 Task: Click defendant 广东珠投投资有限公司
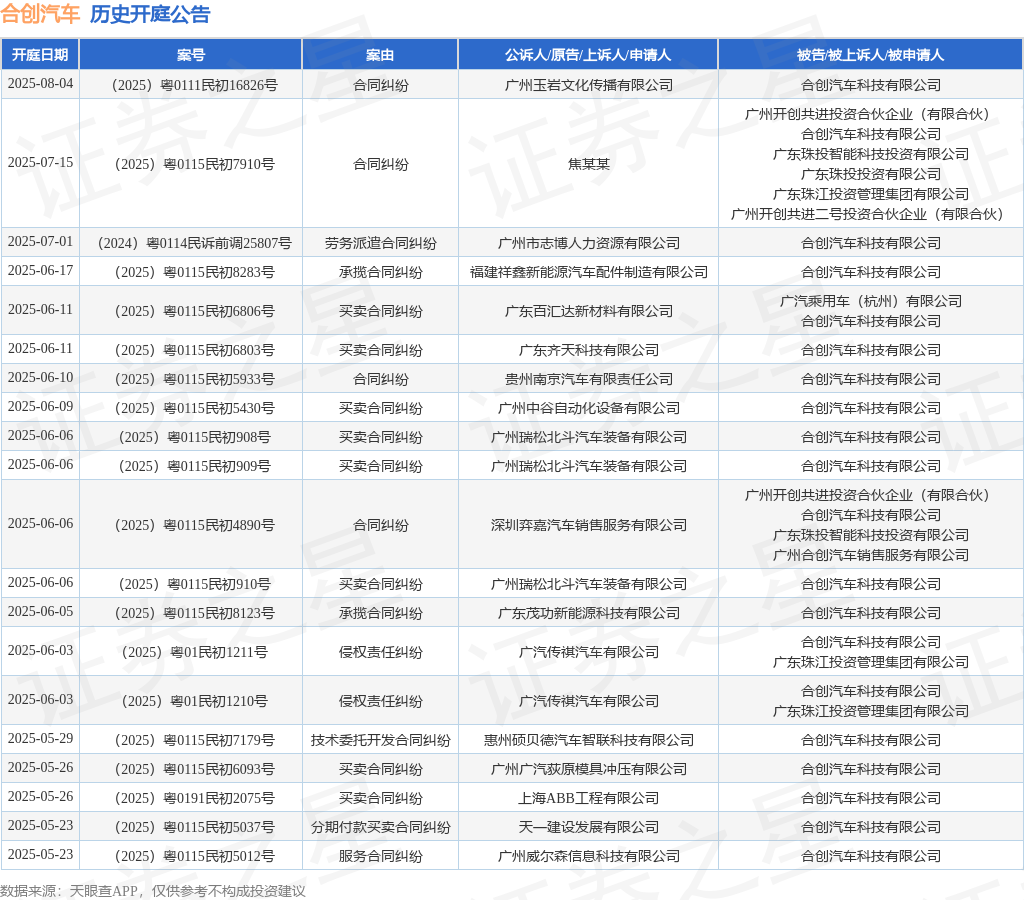(x=871, y=174)
